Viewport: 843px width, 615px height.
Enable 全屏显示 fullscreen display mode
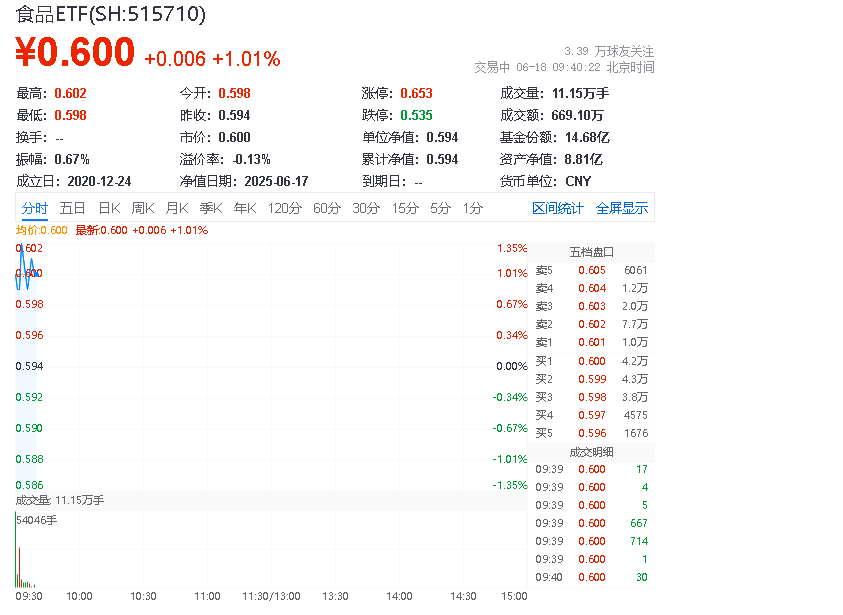point(620,208)
